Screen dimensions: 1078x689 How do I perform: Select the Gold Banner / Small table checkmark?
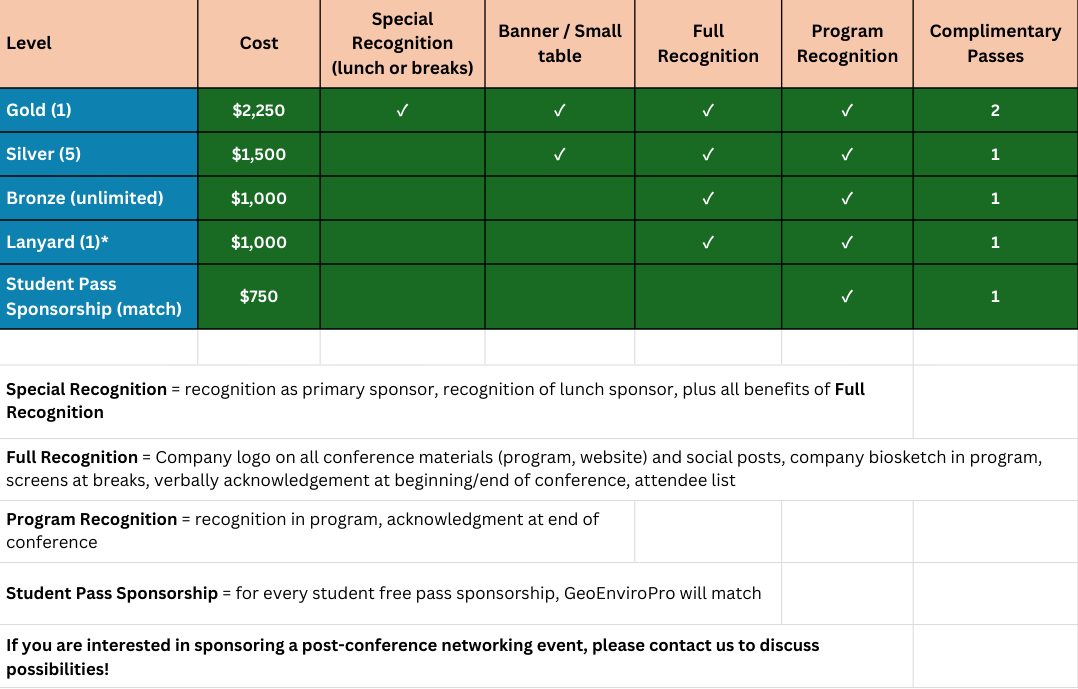(560, 110)
